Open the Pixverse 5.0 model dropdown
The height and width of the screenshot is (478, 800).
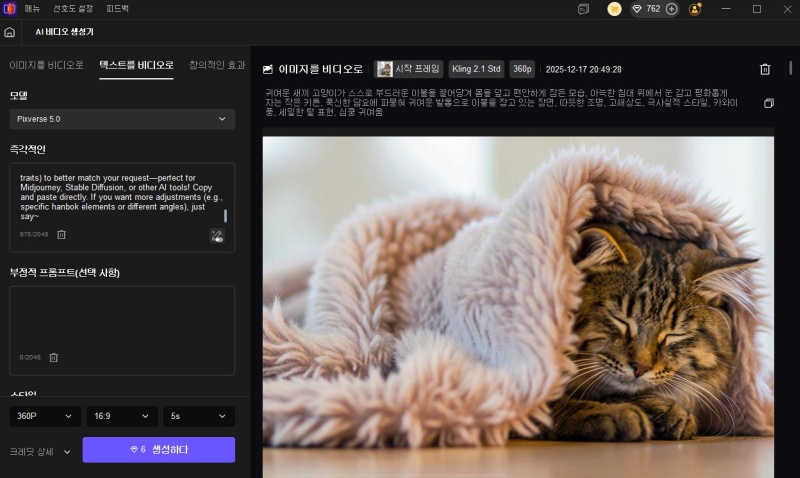(x=122, y=119)
